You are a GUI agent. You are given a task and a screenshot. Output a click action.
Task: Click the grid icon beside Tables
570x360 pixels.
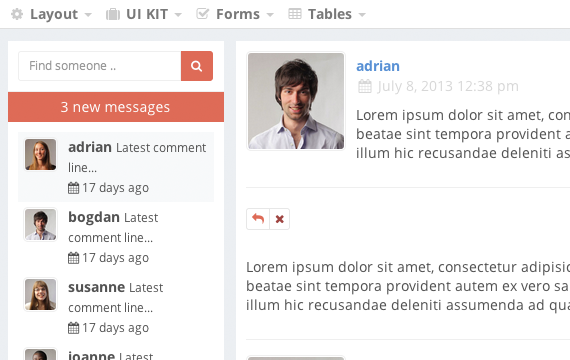(295, 14)
